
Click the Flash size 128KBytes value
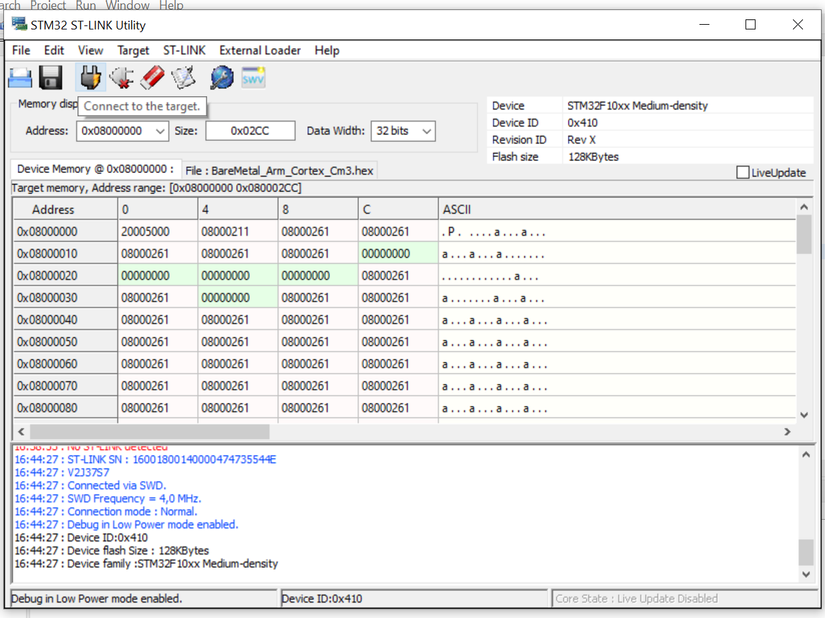(593, 157)
